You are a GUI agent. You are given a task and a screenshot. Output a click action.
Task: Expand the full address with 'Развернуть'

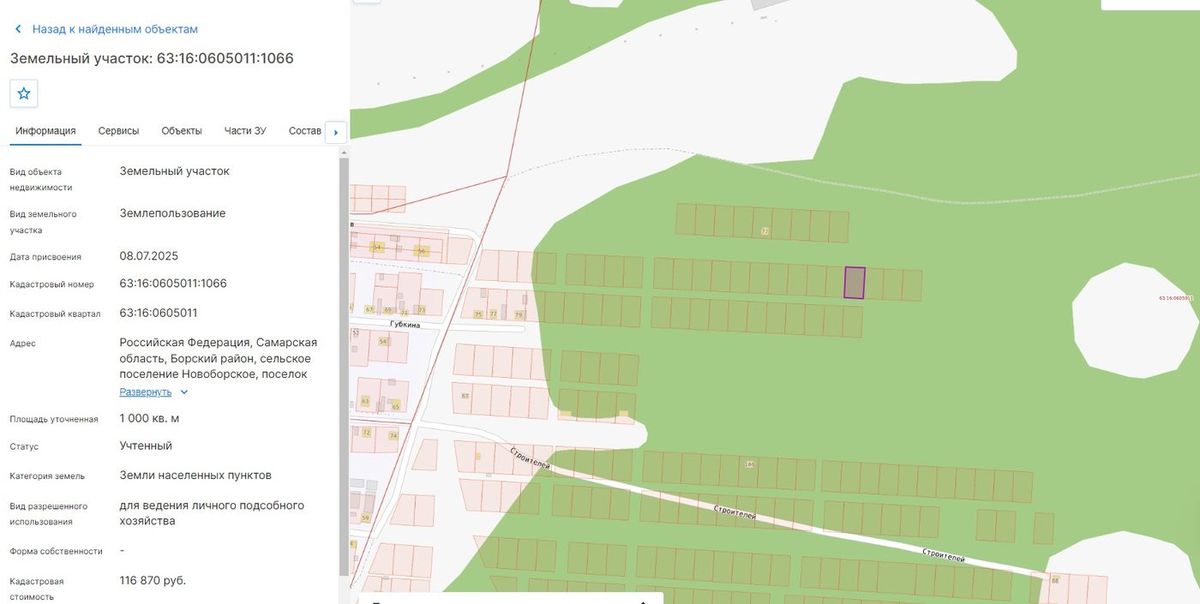pyautogui.click(x=154, y=392)
